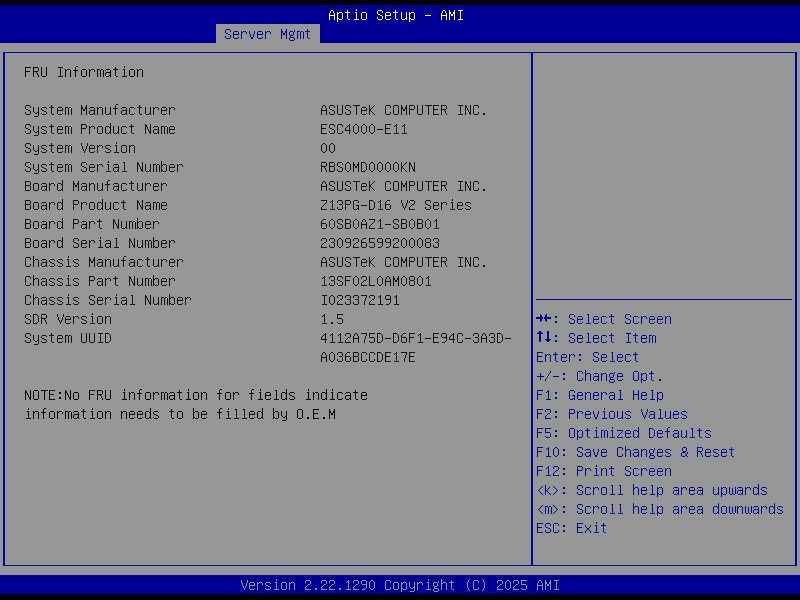Image resolution: width=800 pixels, height=600 pixels.
Task: Click the Scroll help area downwards entry
Action: pos(660,509)
